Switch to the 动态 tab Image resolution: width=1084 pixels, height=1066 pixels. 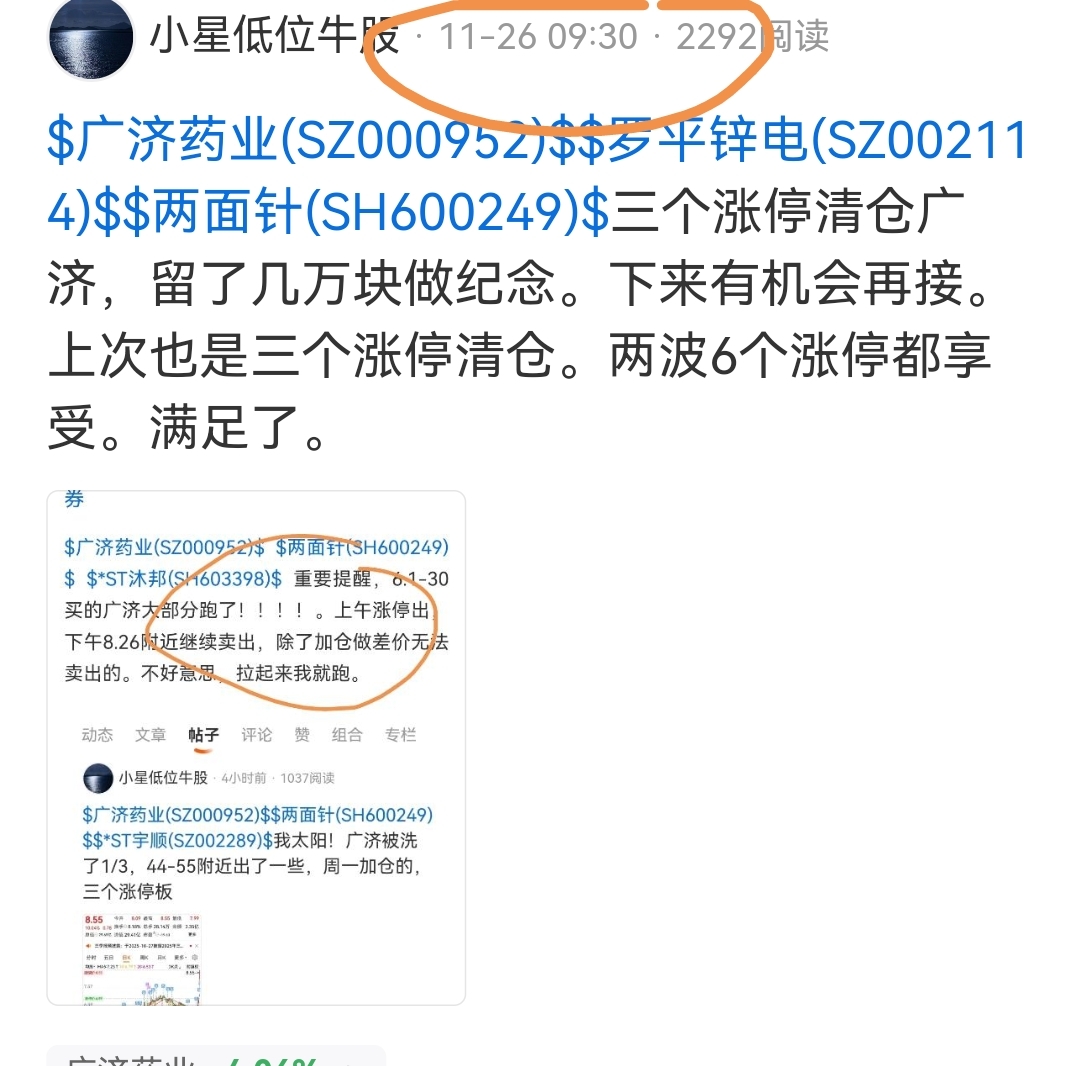[97, 735]
